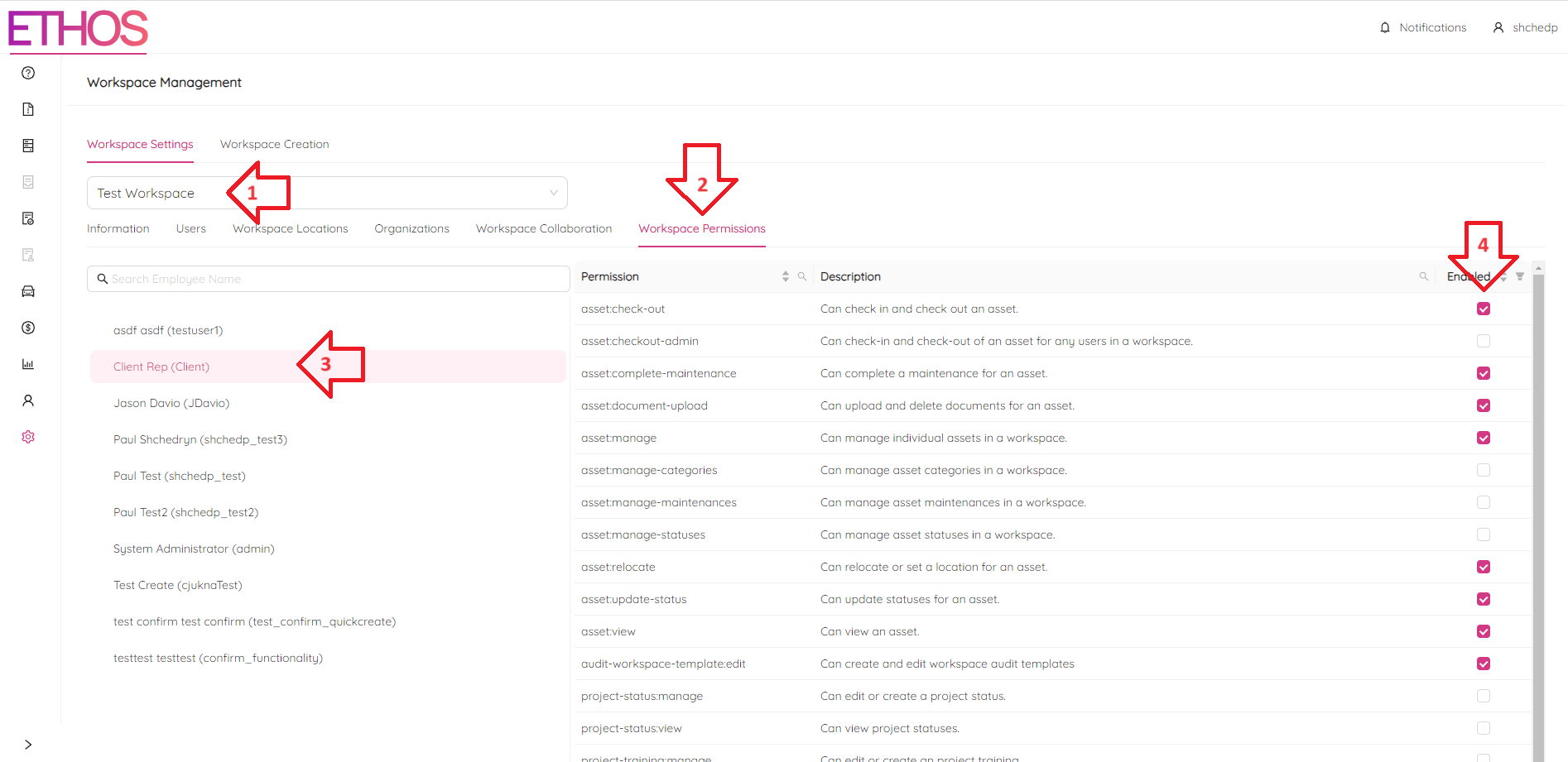Enable the asset:manage-categories permission checkbox
1568x762 pixels.
pyautogui.click(x=1483, y=469)
